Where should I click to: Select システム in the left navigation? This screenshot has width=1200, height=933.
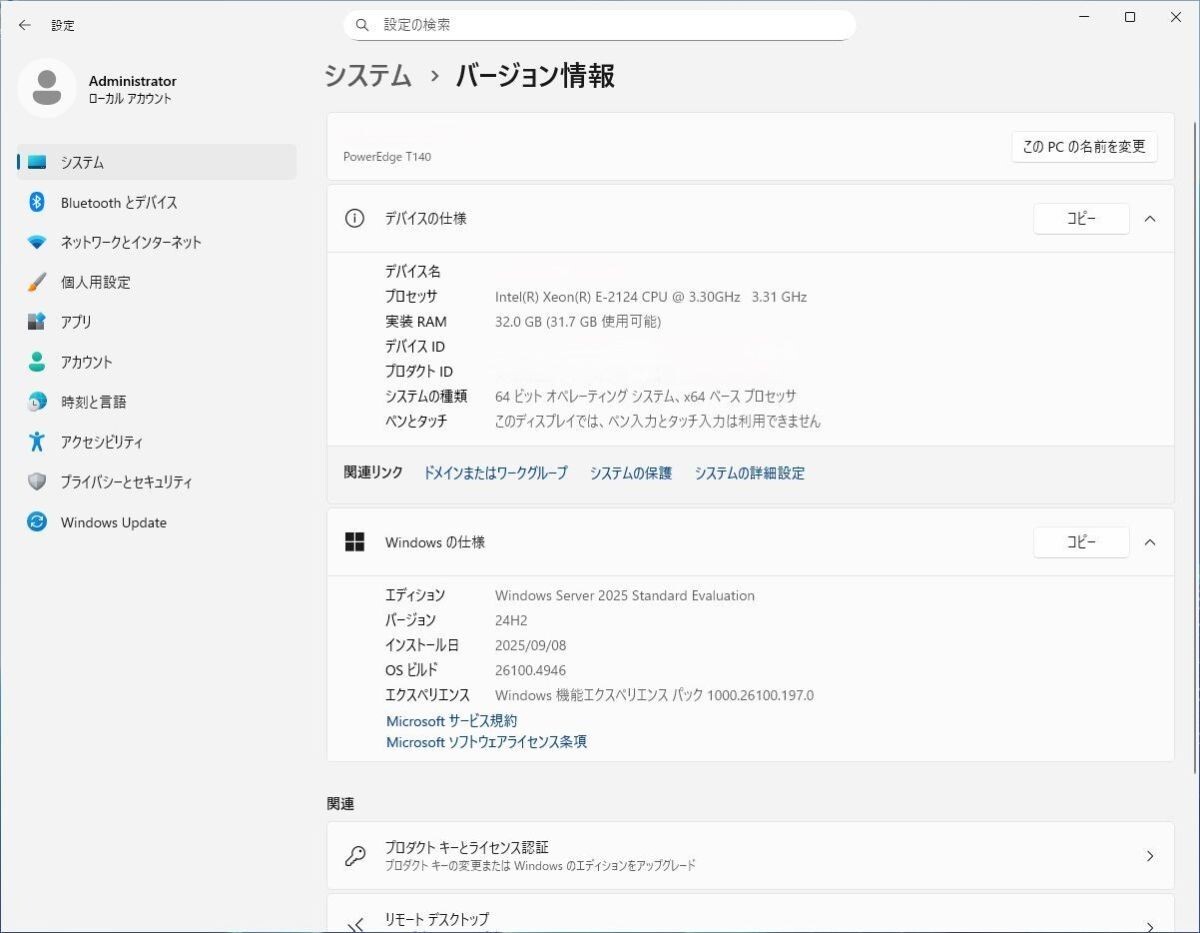[82, 162]
